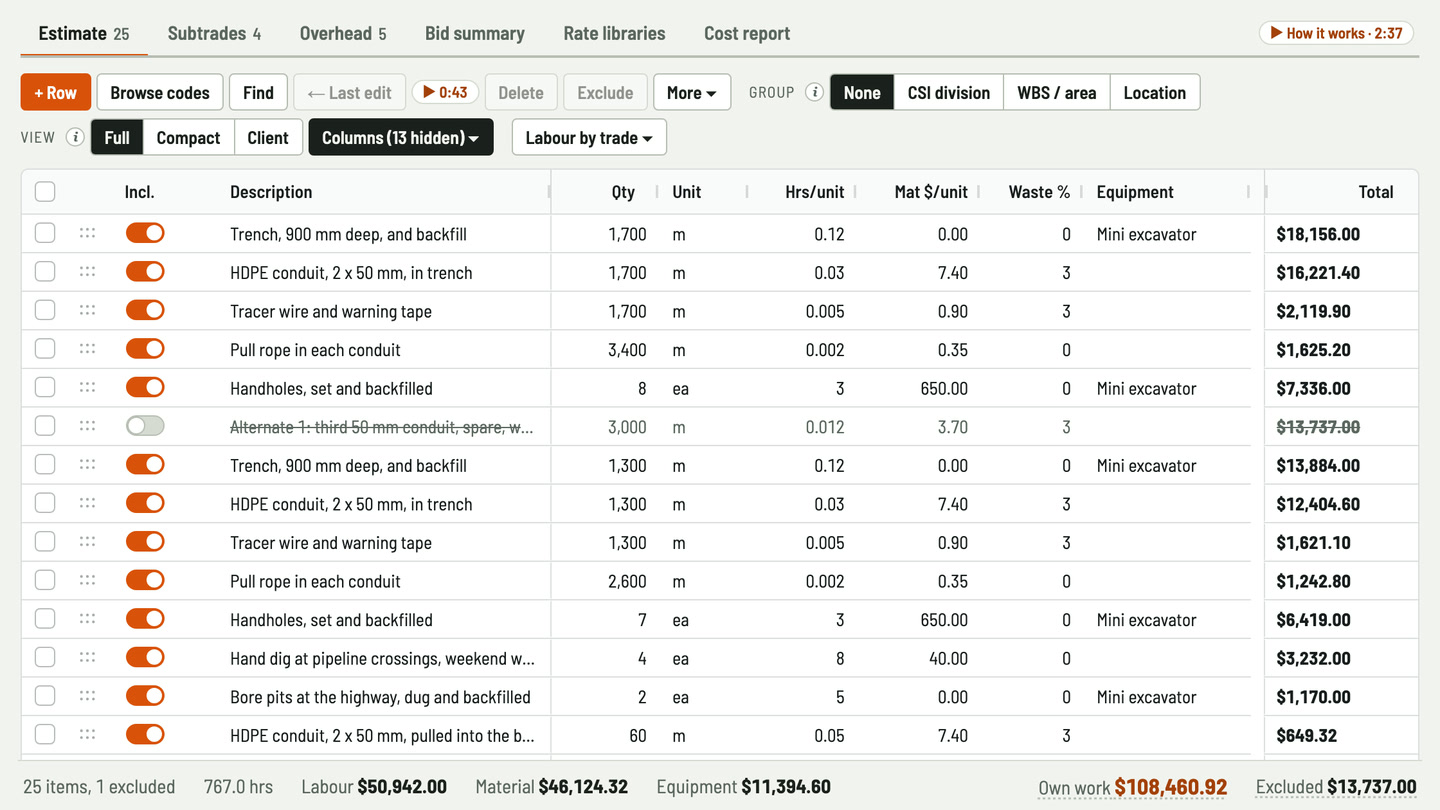
Task: Select all rows with header checkbox
Action: [x=45, y=192]
